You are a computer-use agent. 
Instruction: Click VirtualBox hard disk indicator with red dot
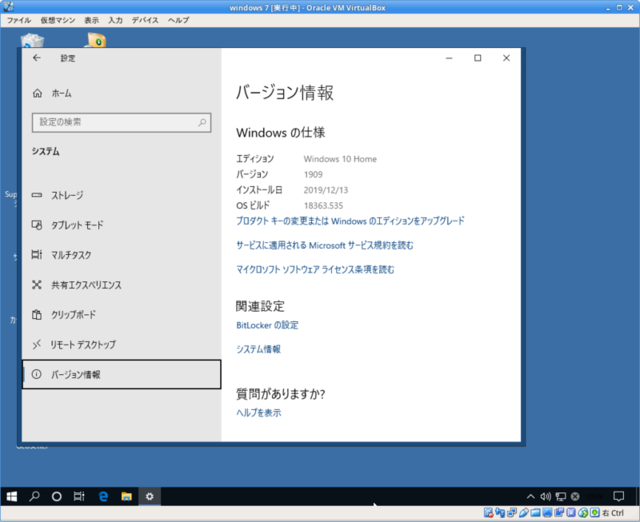488,513
